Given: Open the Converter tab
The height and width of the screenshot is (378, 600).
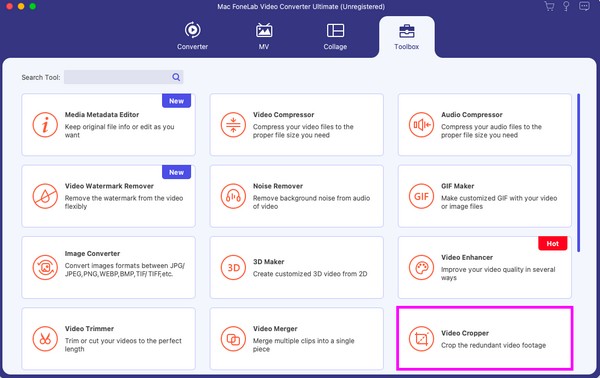Looking at the screenshot, I should pos(192,37).
